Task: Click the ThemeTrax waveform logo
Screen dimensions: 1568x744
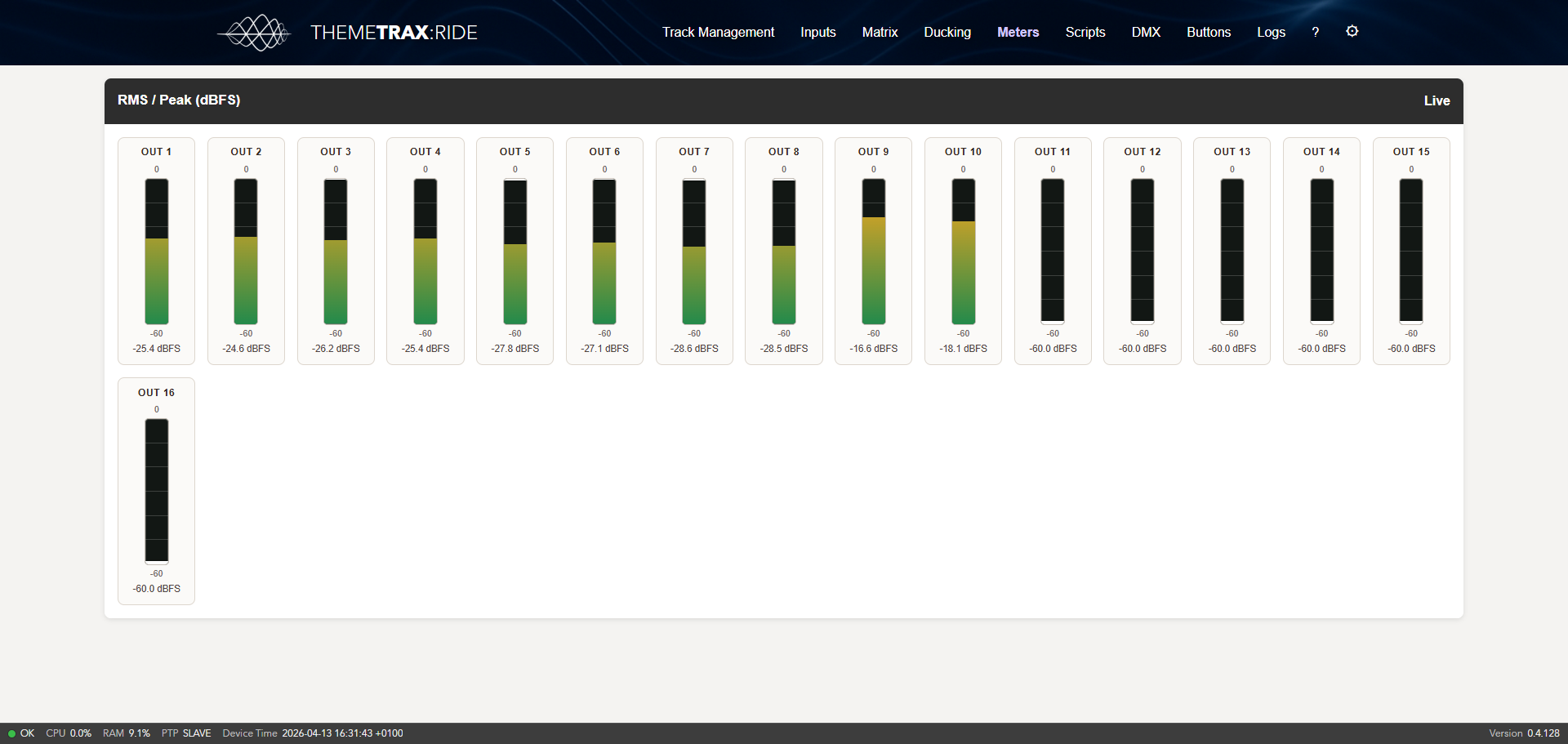Action: (x=255, y=33)
